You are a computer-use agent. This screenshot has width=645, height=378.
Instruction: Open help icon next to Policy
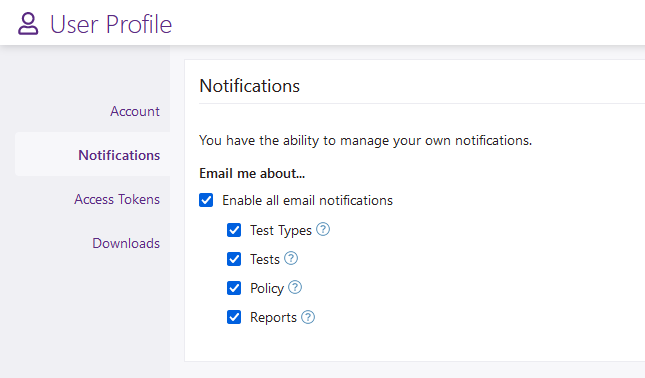[295, 287]
